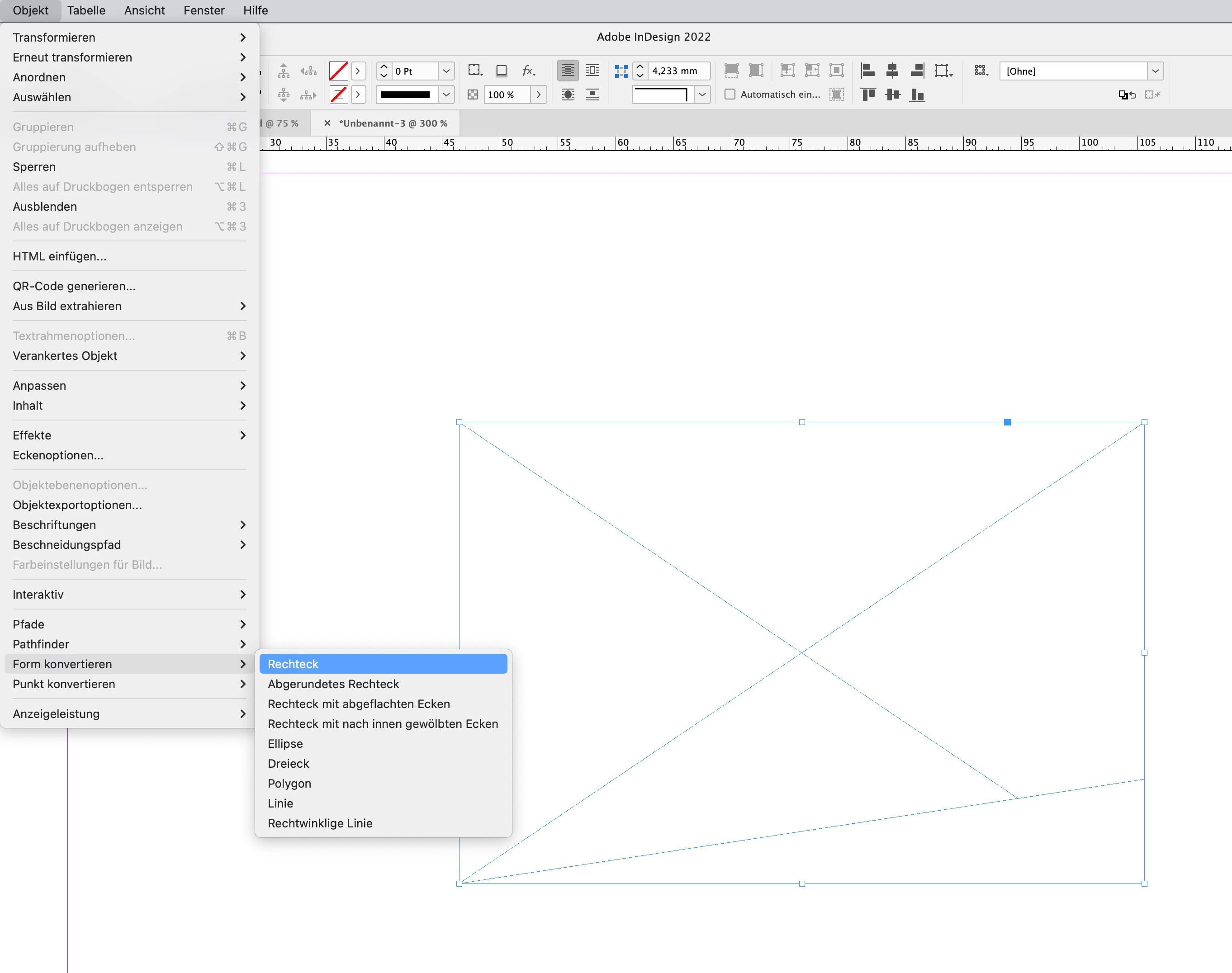The height and width of the screenshot is (973, 1232).
Task: Click the opacity 100 % field
Action: [506, 94]
